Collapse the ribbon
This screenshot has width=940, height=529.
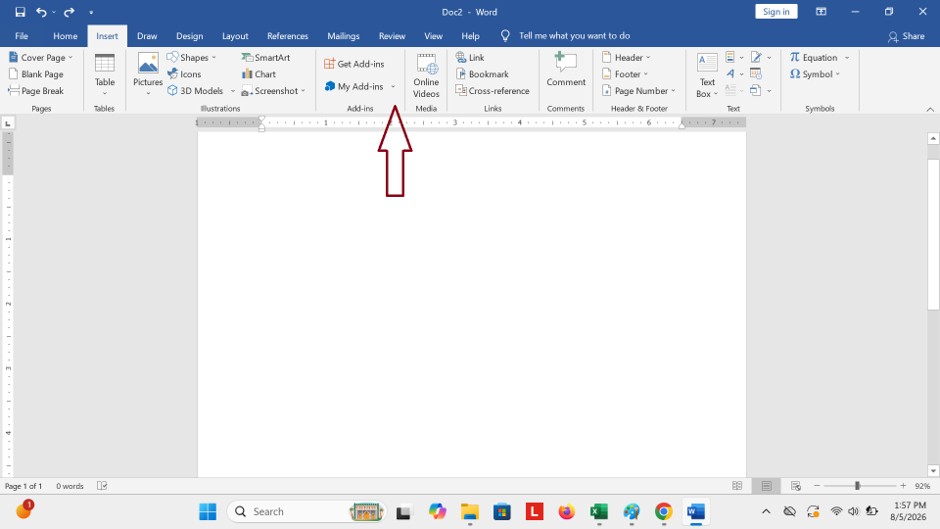pyautogui.click(x=930, y=109)
